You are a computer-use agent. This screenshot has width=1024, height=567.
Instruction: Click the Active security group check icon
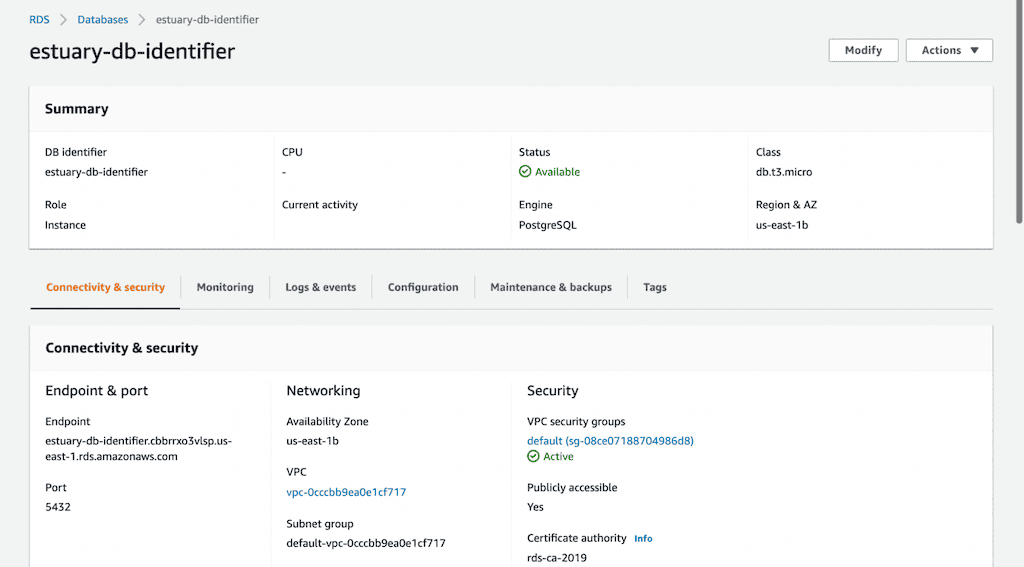[534, 456]
